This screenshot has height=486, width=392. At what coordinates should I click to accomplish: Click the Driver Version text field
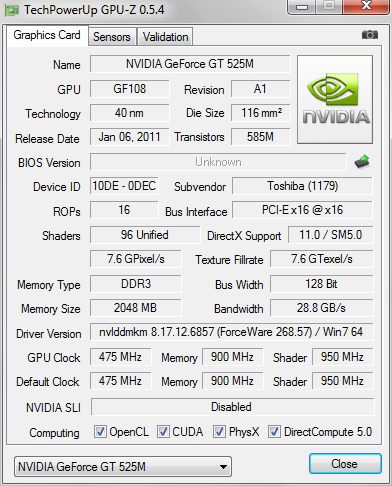click(x=231, y=332)
